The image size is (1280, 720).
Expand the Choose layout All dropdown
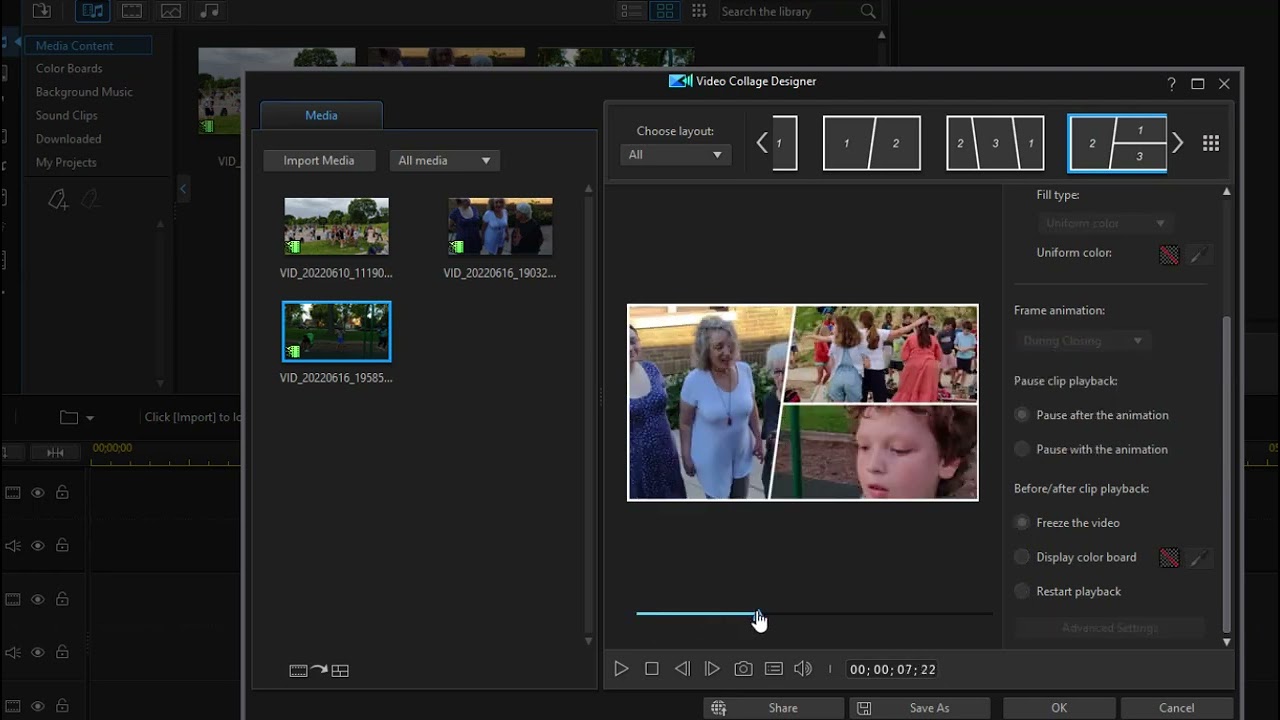(675, 155)
